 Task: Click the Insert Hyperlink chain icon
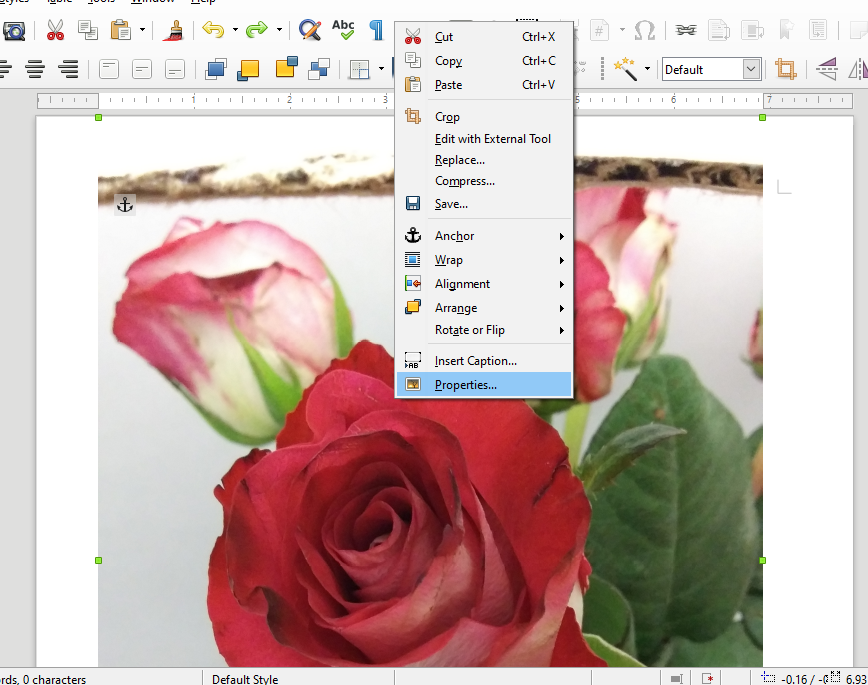(686, 30)
